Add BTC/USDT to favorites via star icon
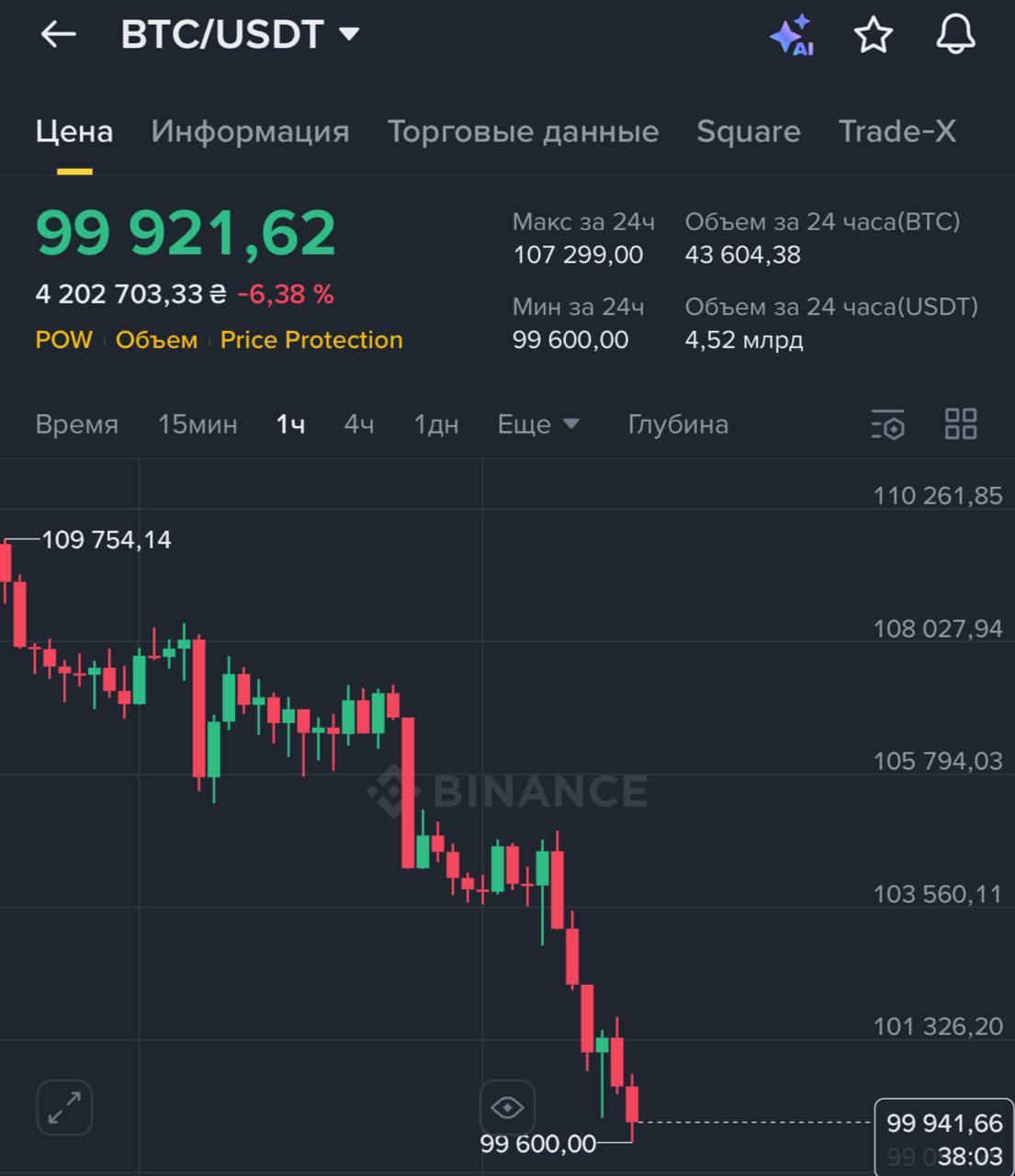 [873, 35]
